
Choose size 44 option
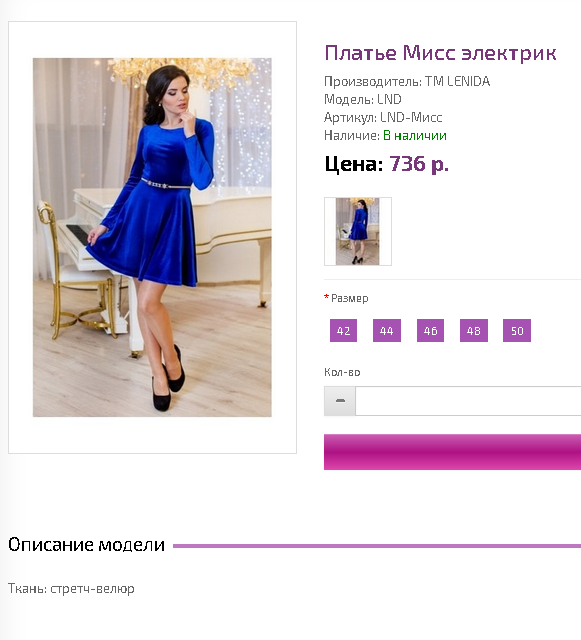(x=387, y=330)
